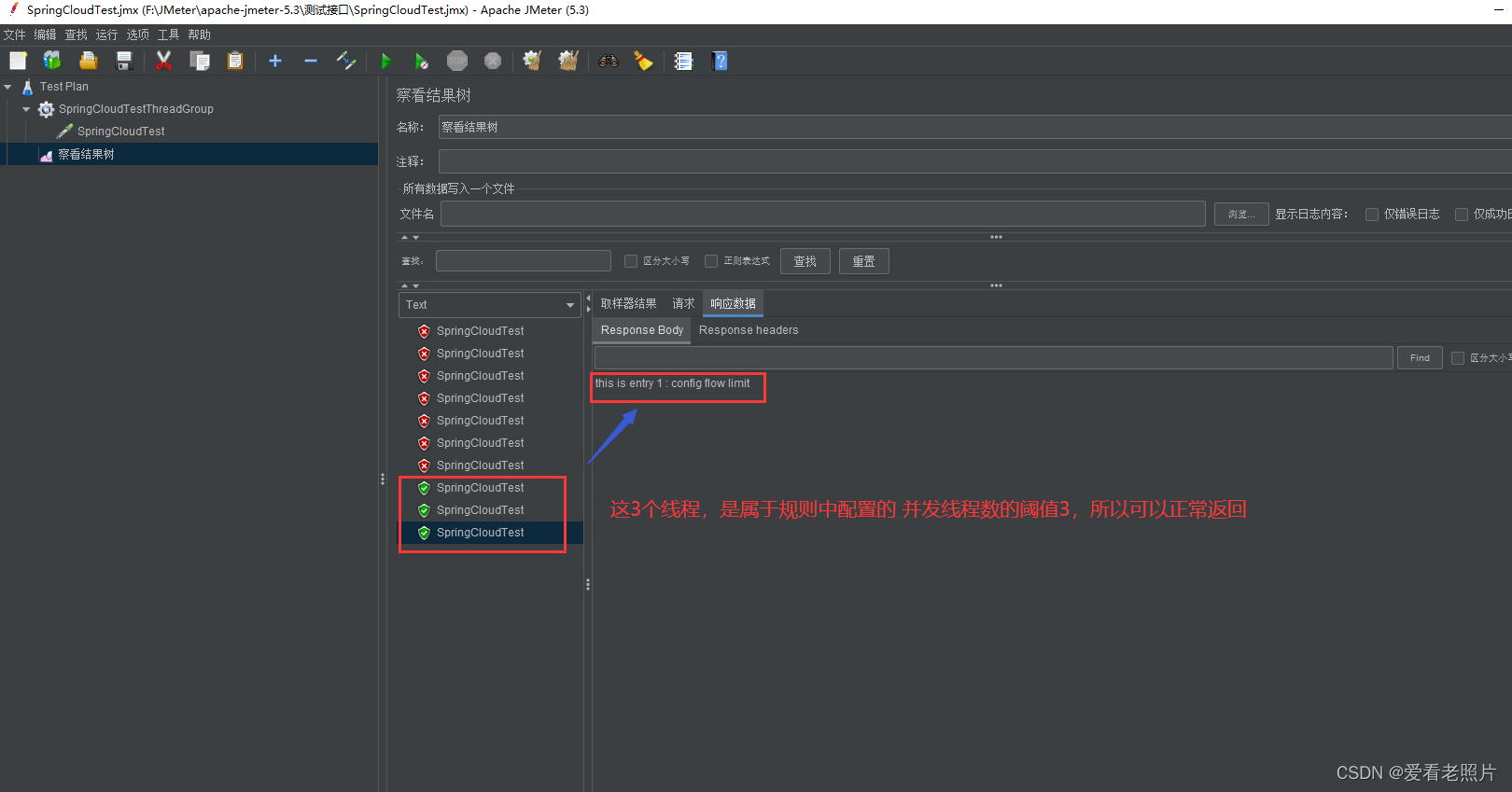Click the collapse arrows below the 文件名 row
This screenshot has width=1512, height=792.
[x=410, y=237]
